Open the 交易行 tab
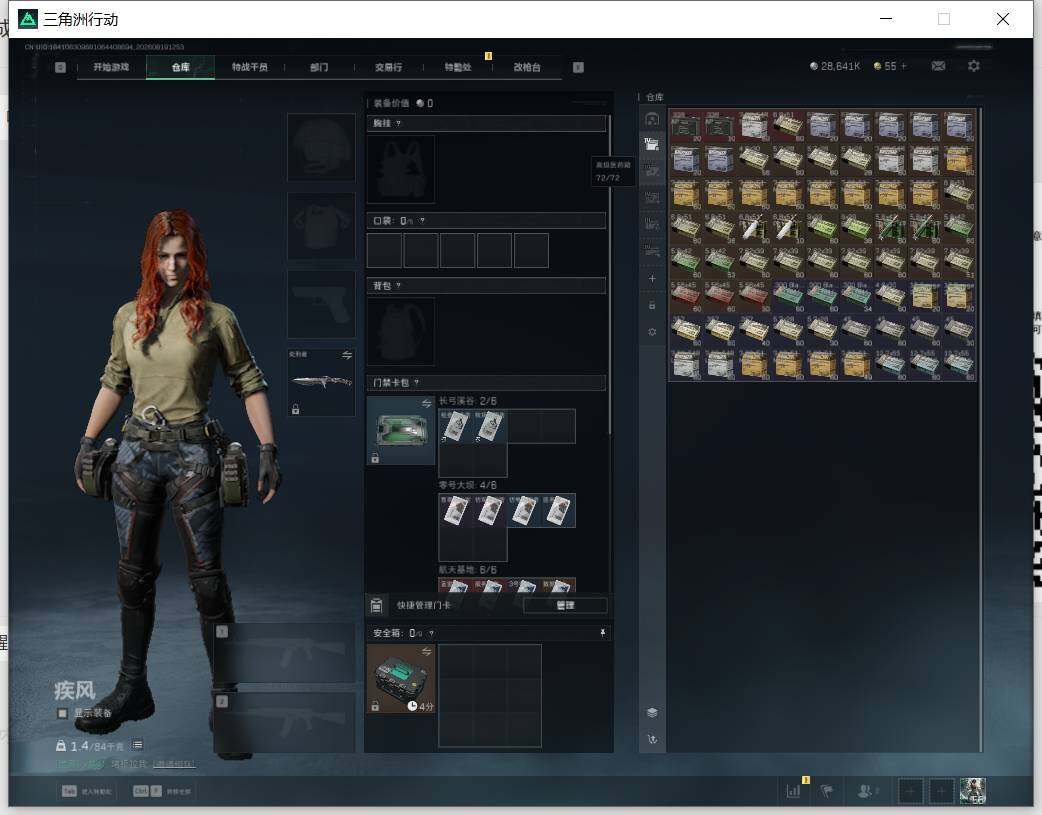This screenshot has height=815, width=1042. point(388,67)
